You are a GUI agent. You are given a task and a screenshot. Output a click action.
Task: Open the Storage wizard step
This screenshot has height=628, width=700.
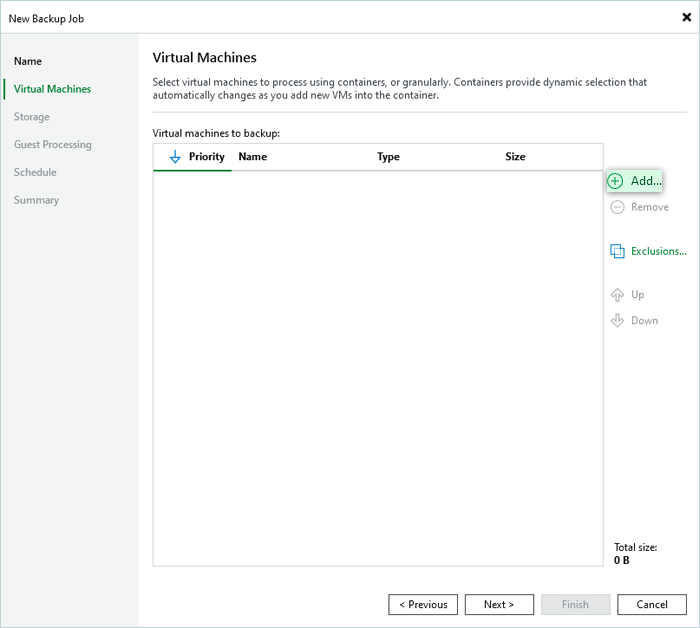[x=32, y=117]
